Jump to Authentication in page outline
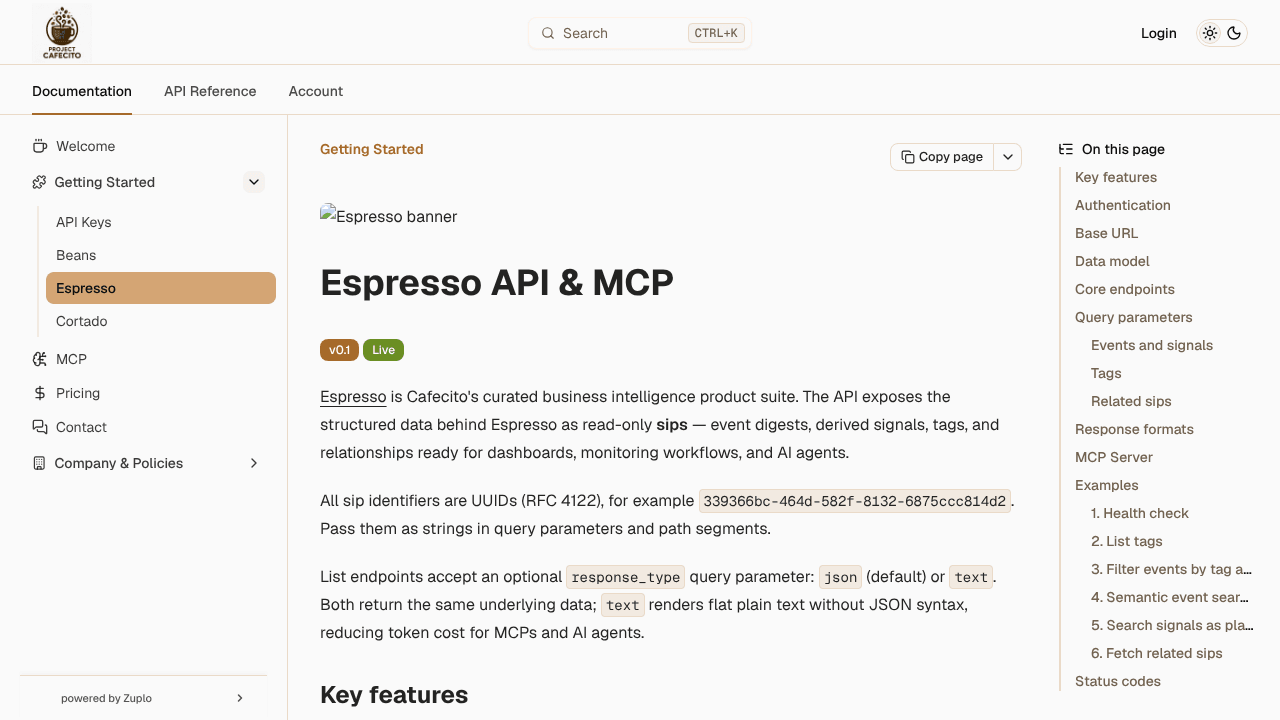 pyautogui.click(x=1123, y=205)
